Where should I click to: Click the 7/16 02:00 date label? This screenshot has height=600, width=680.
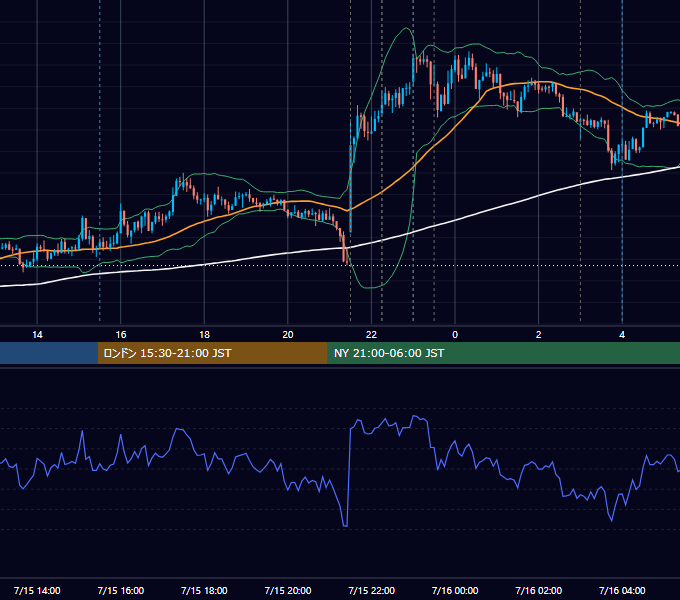pos(538,590)
